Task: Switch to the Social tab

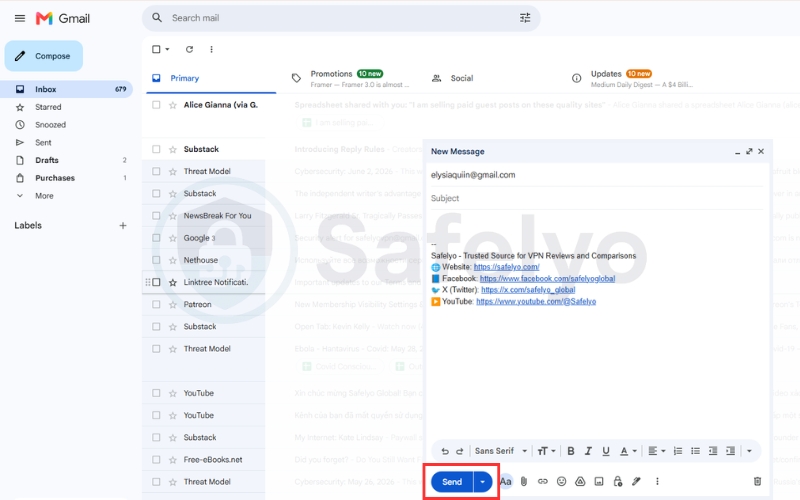Action: click(x=461, y=79)
